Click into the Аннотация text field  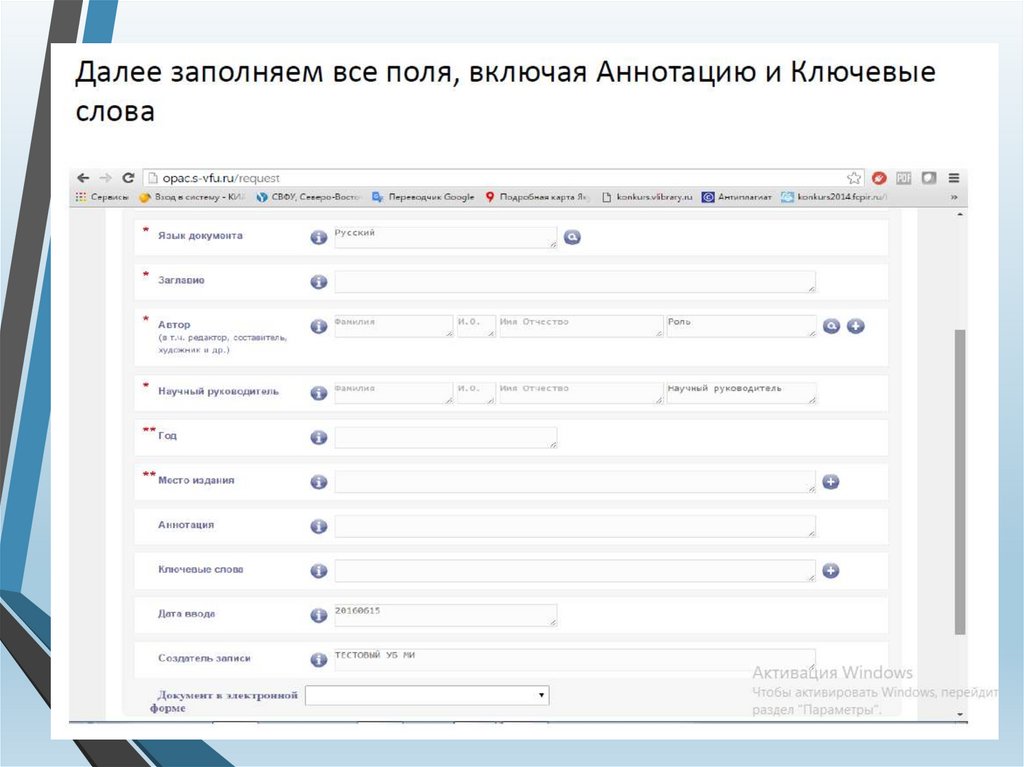(x=574, y=526)
